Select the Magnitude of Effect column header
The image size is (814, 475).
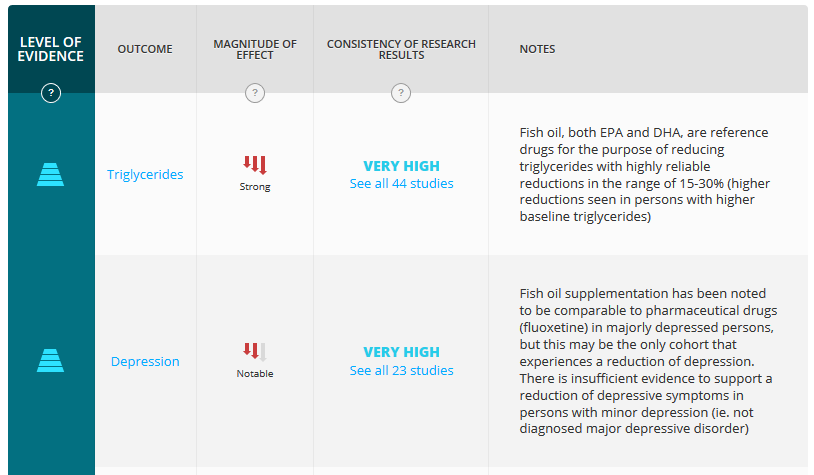click(x=255, y=49)
